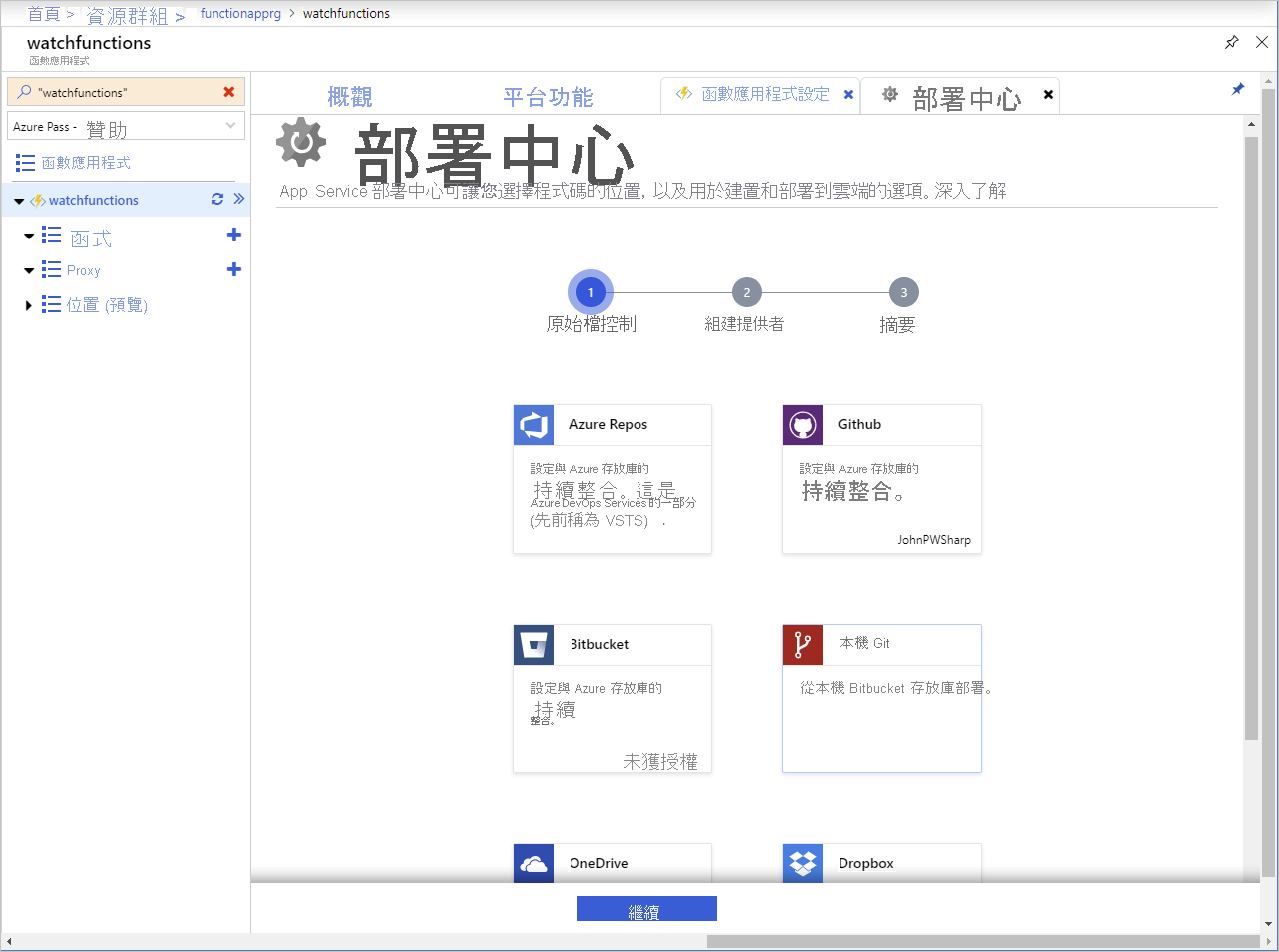This screenshot has height=952, width=1279.
Task: Select the Bitbucket card
Action: point(613,699)
